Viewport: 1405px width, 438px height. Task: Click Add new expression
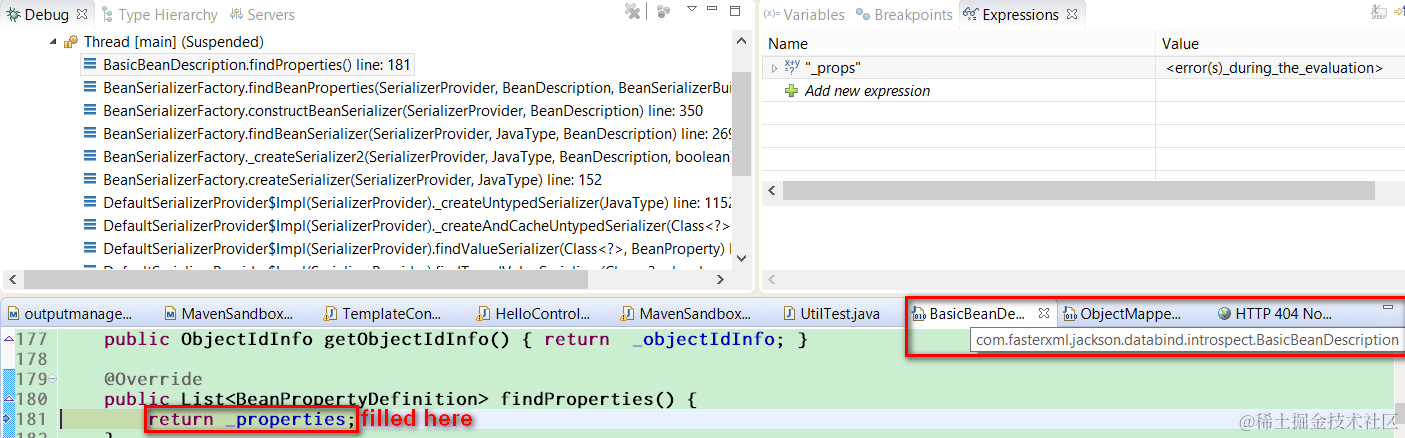coord(867,91)
